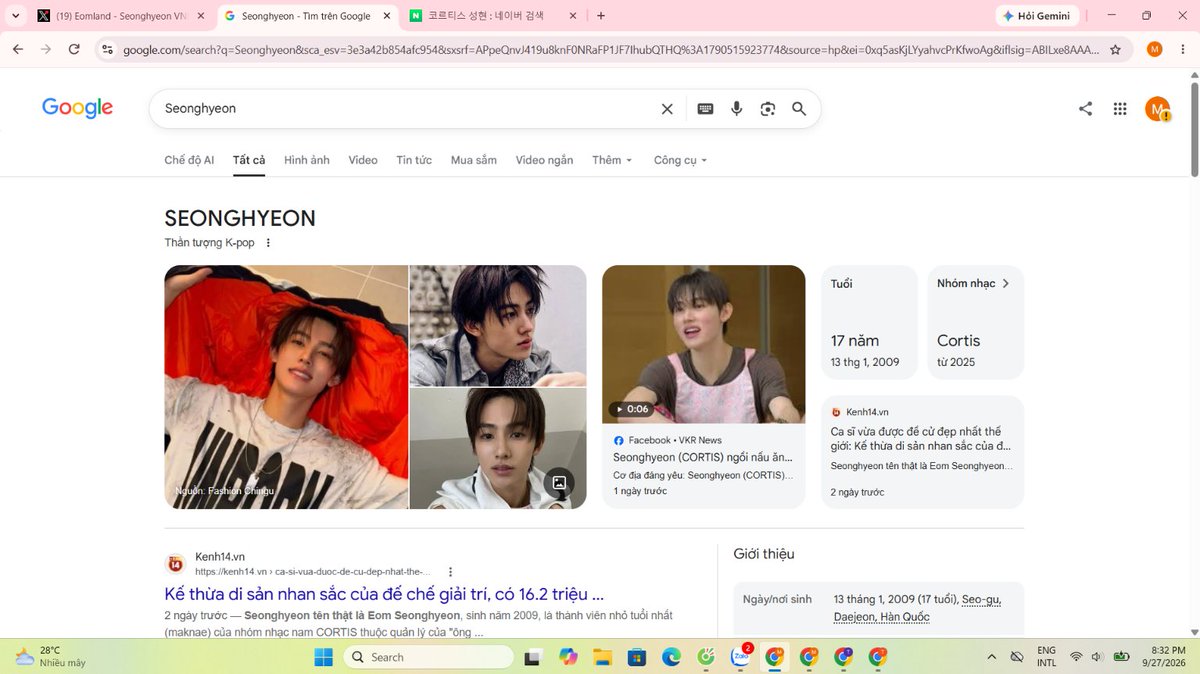Select the Video ngắn tab

544,160
